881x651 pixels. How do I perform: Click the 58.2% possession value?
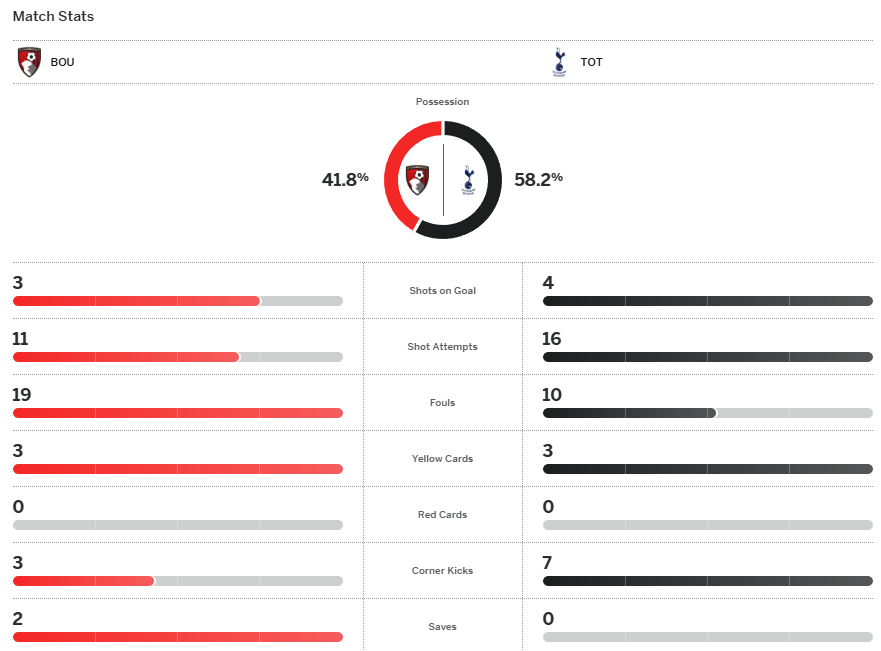(x=538, y=180)
